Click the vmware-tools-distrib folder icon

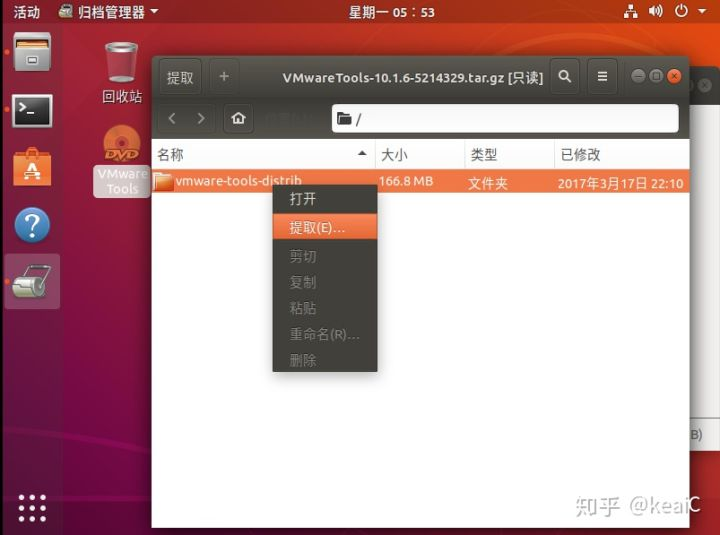(163, 182)
